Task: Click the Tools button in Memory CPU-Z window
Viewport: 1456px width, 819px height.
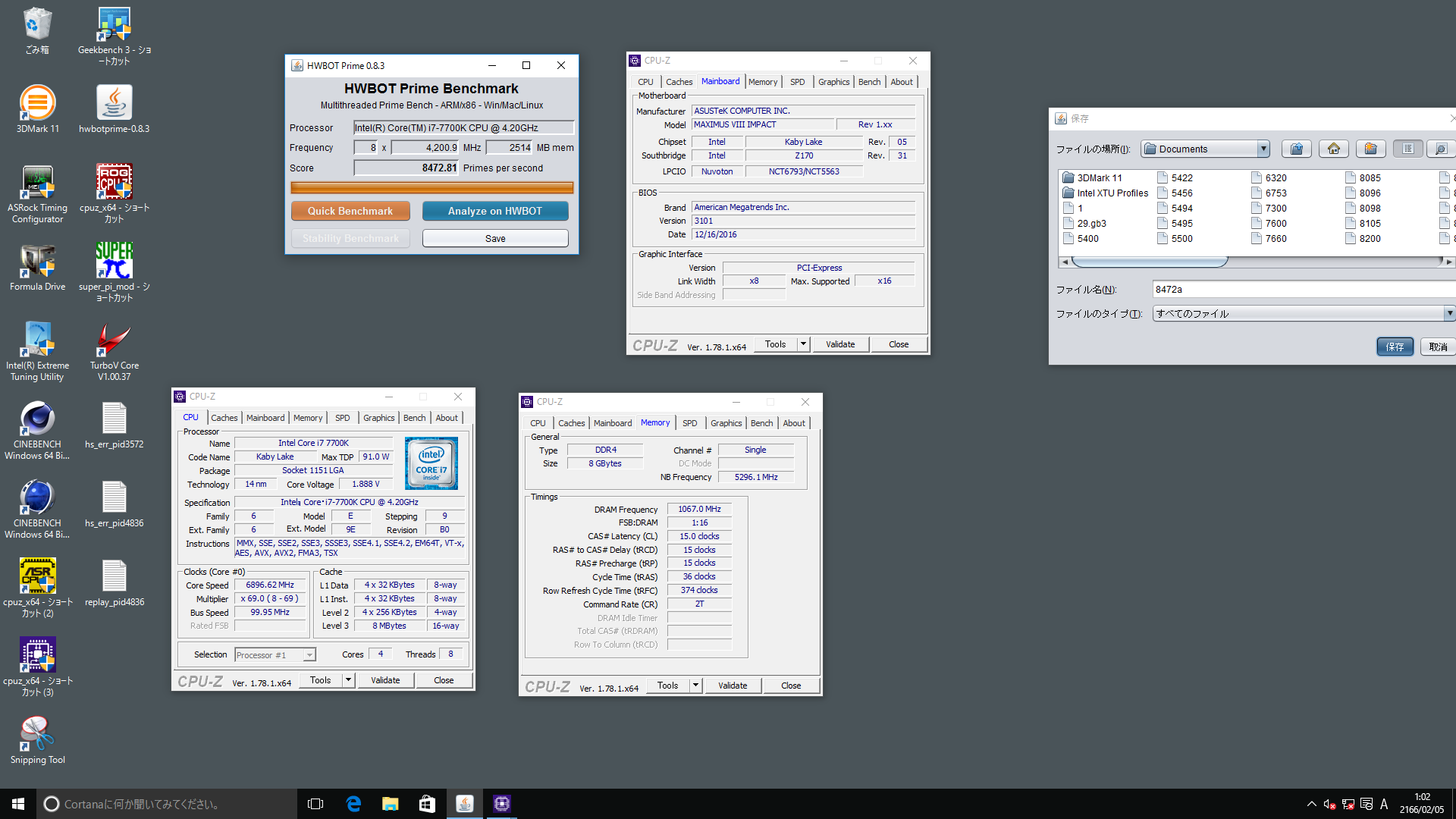Action: [667, 686]
